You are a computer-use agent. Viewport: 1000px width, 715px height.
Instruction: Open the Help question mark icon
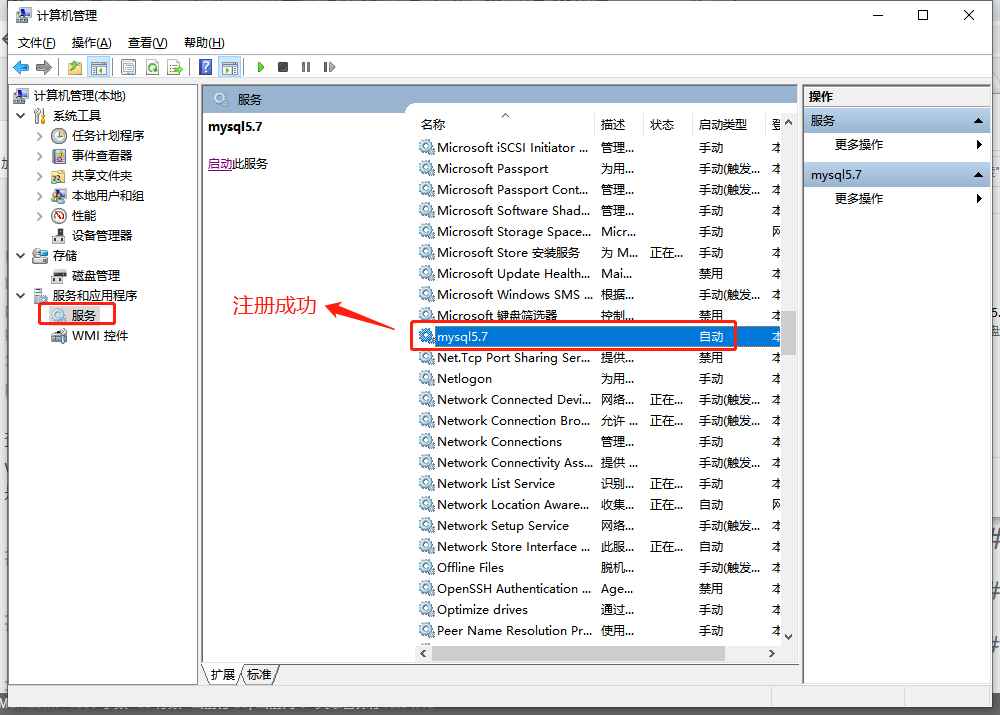click(205, 67)
